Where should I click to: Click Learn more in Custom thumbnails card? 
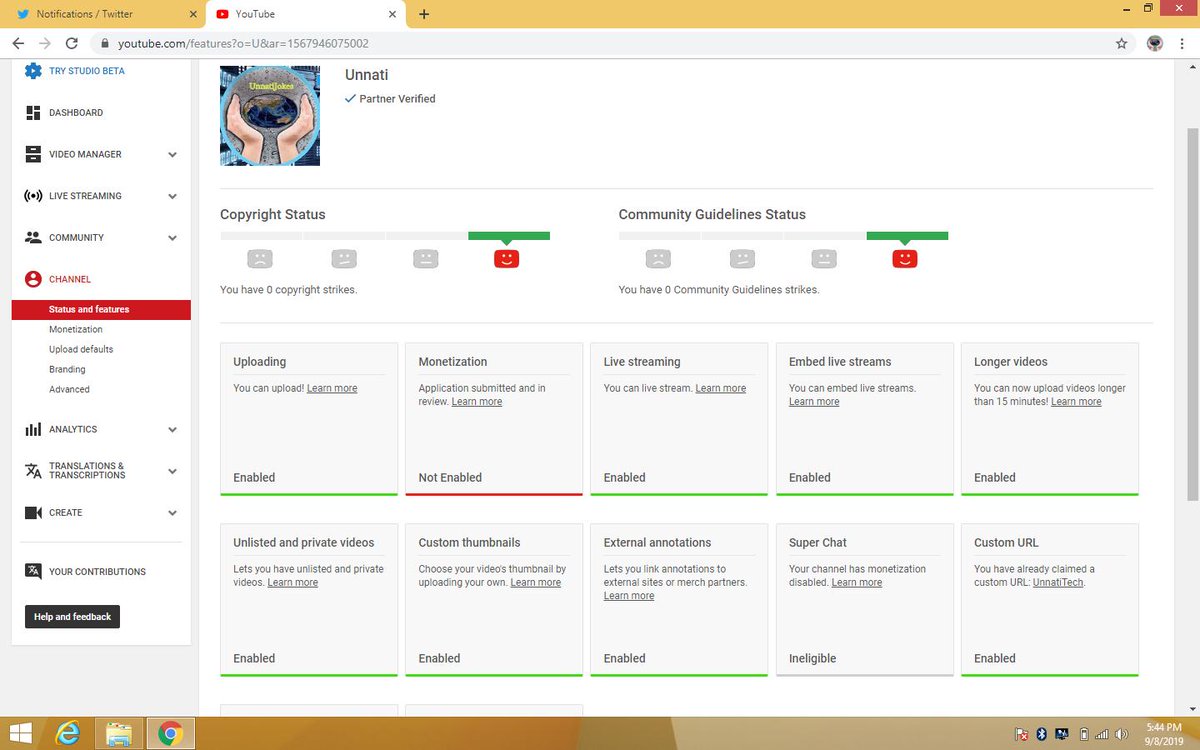tap(536, 582)
